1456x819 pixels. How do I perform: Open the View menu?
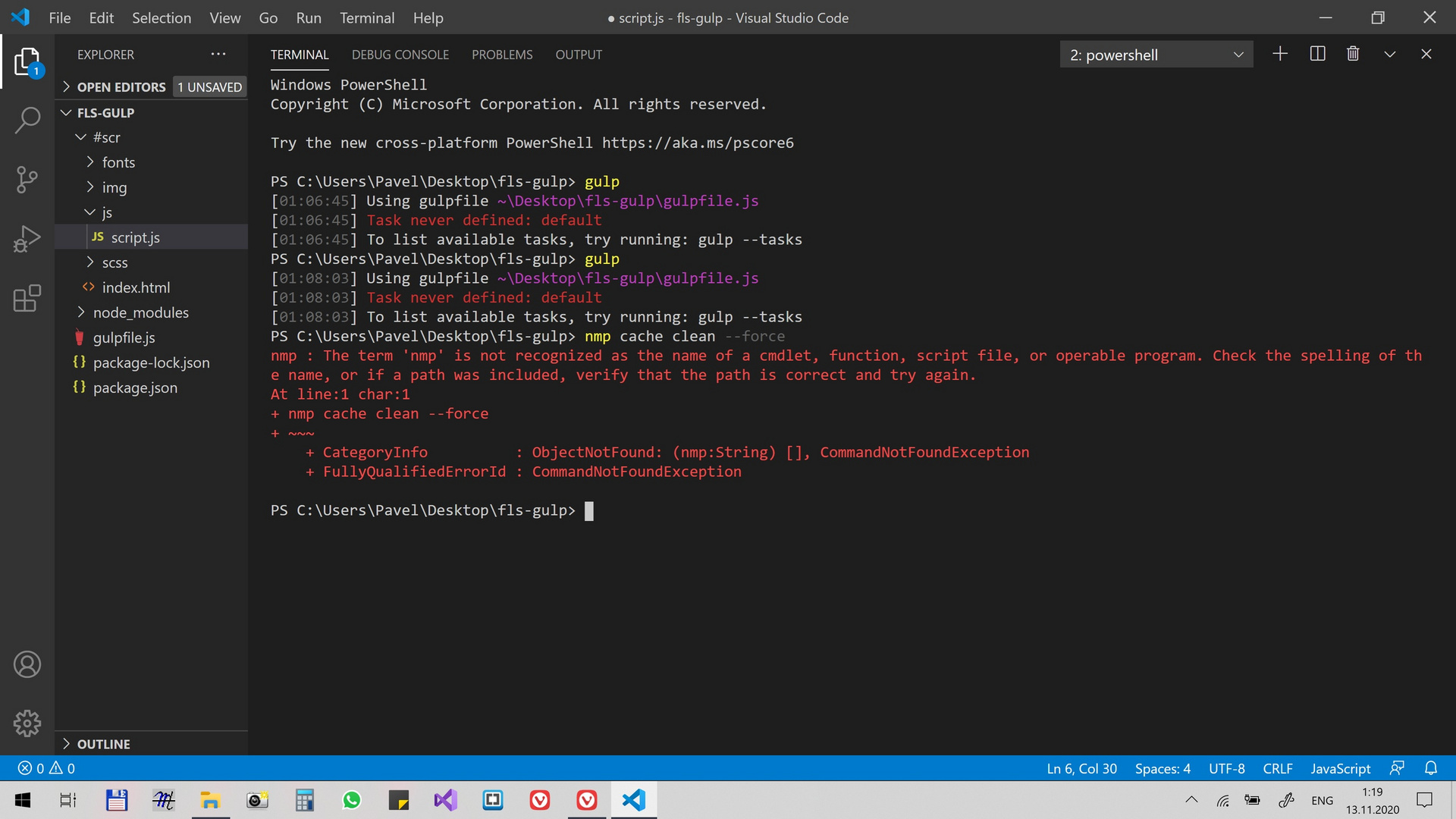(x=225, y=17)
